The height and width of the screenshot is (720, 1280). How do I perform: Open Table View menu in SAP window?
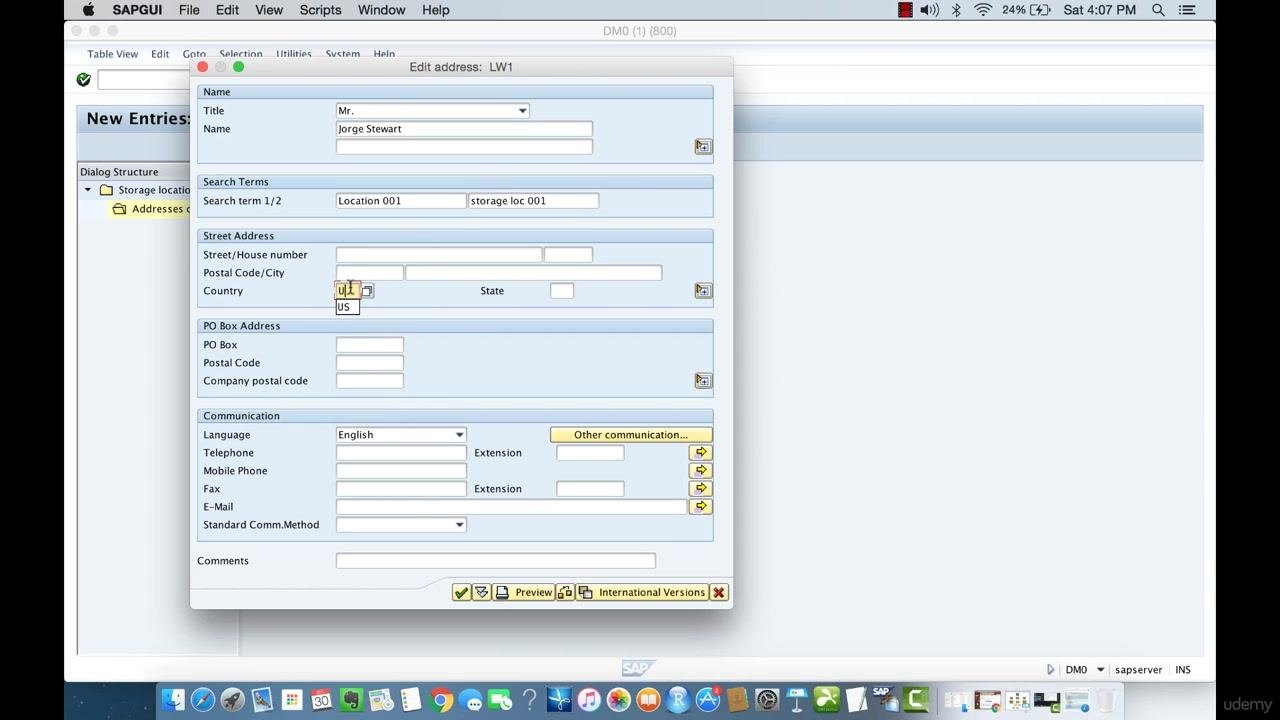(113, 54)
